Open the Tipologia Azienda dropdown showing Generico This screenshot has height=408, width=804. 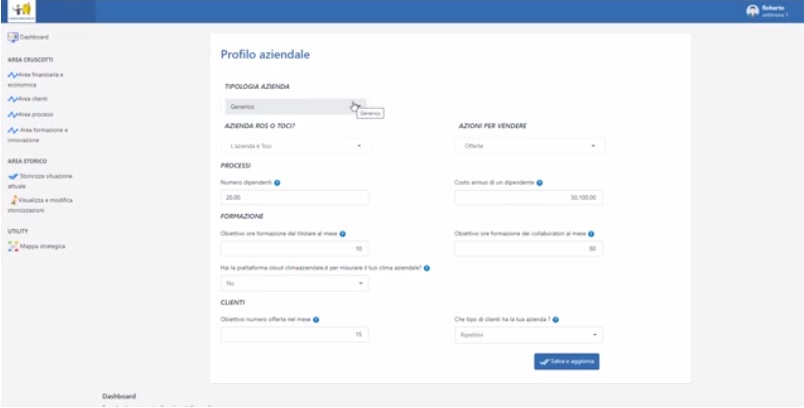coord(294,106)
